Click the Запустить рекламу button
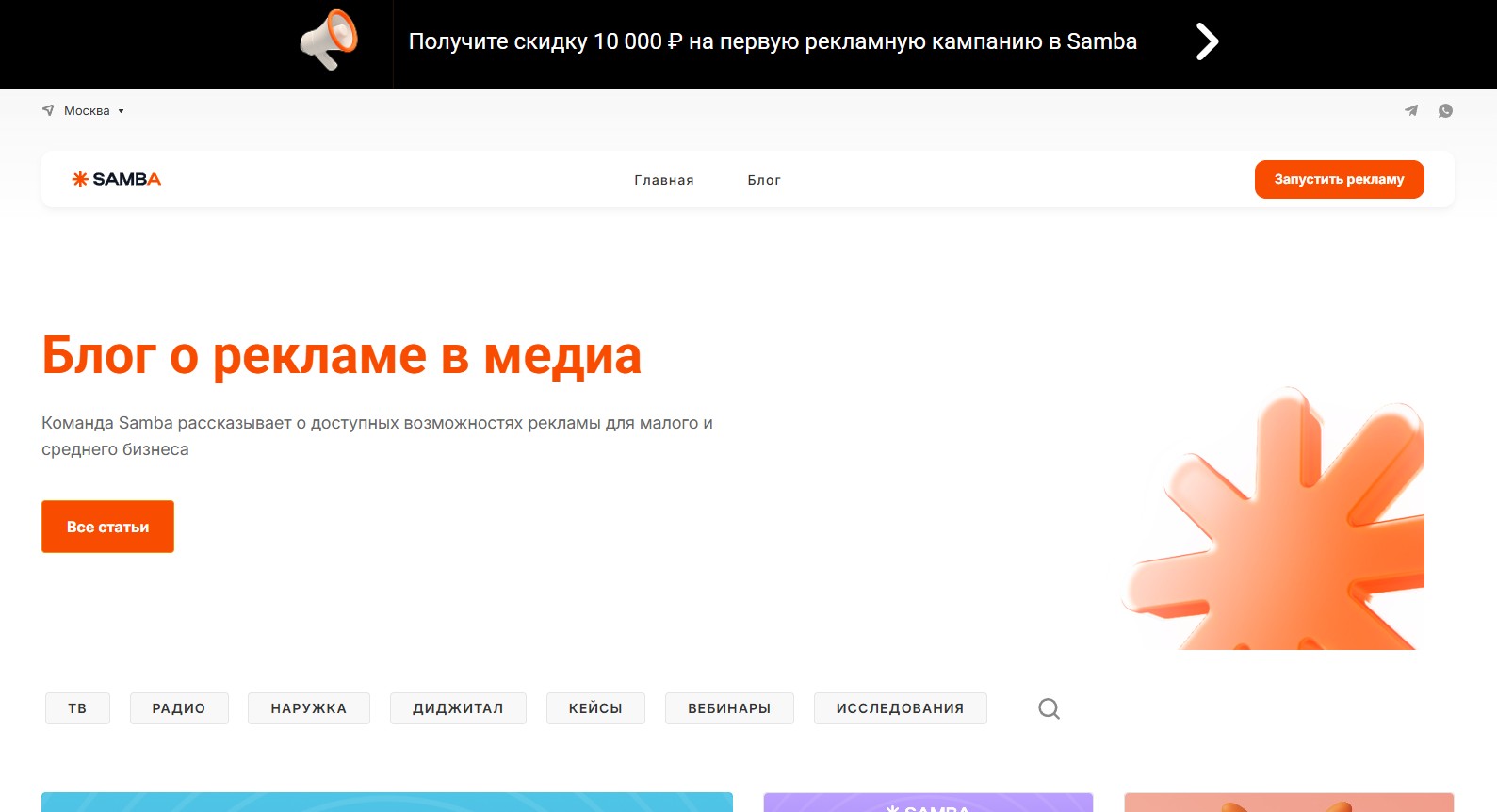This screenshot has width=1497, height=812. (1339, 179)
